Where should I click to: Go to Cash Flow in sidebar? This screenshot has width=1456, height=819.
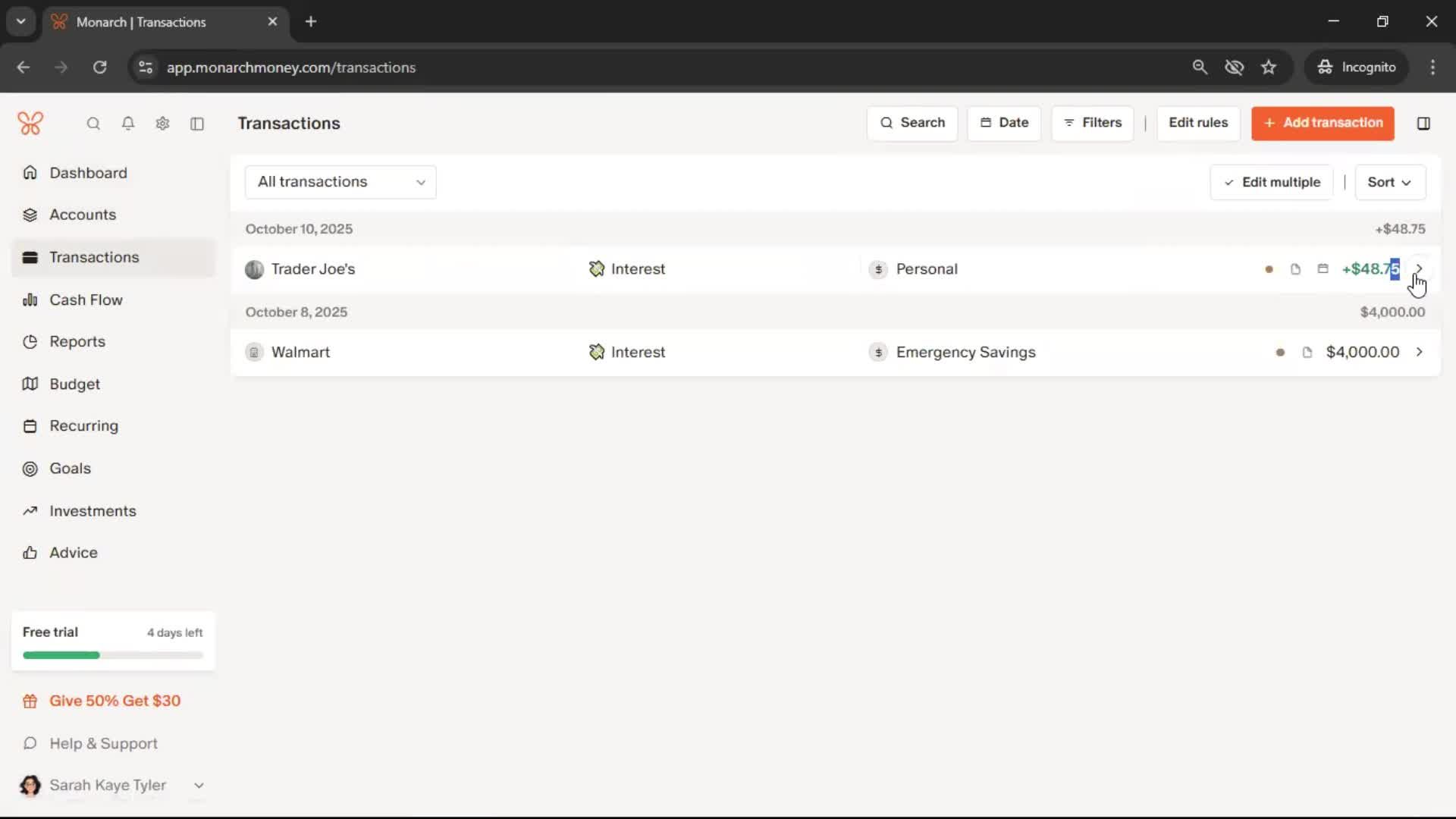(86, 300)
